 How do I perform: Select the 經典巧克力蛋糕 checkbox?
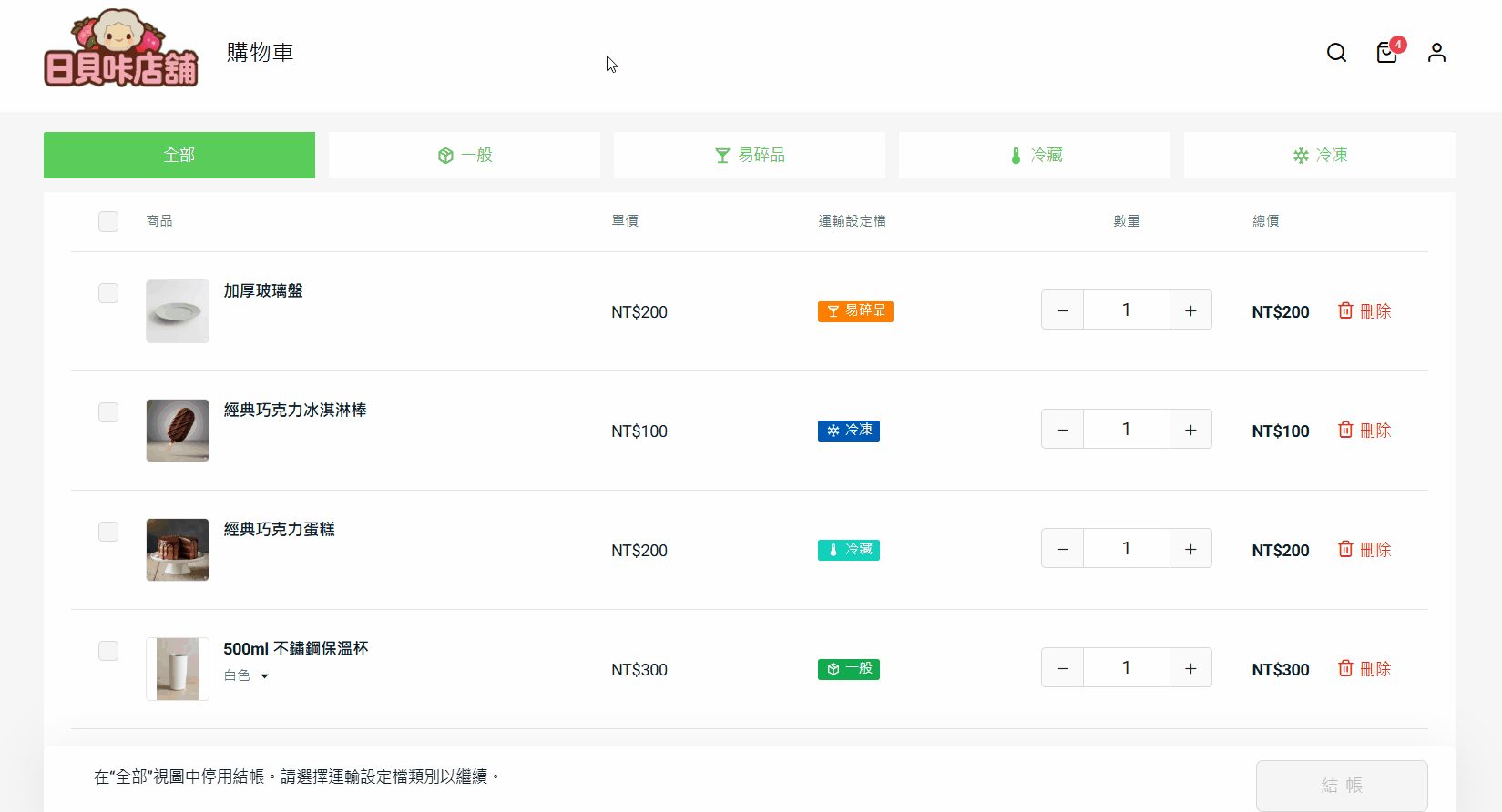tap(108, 532)
